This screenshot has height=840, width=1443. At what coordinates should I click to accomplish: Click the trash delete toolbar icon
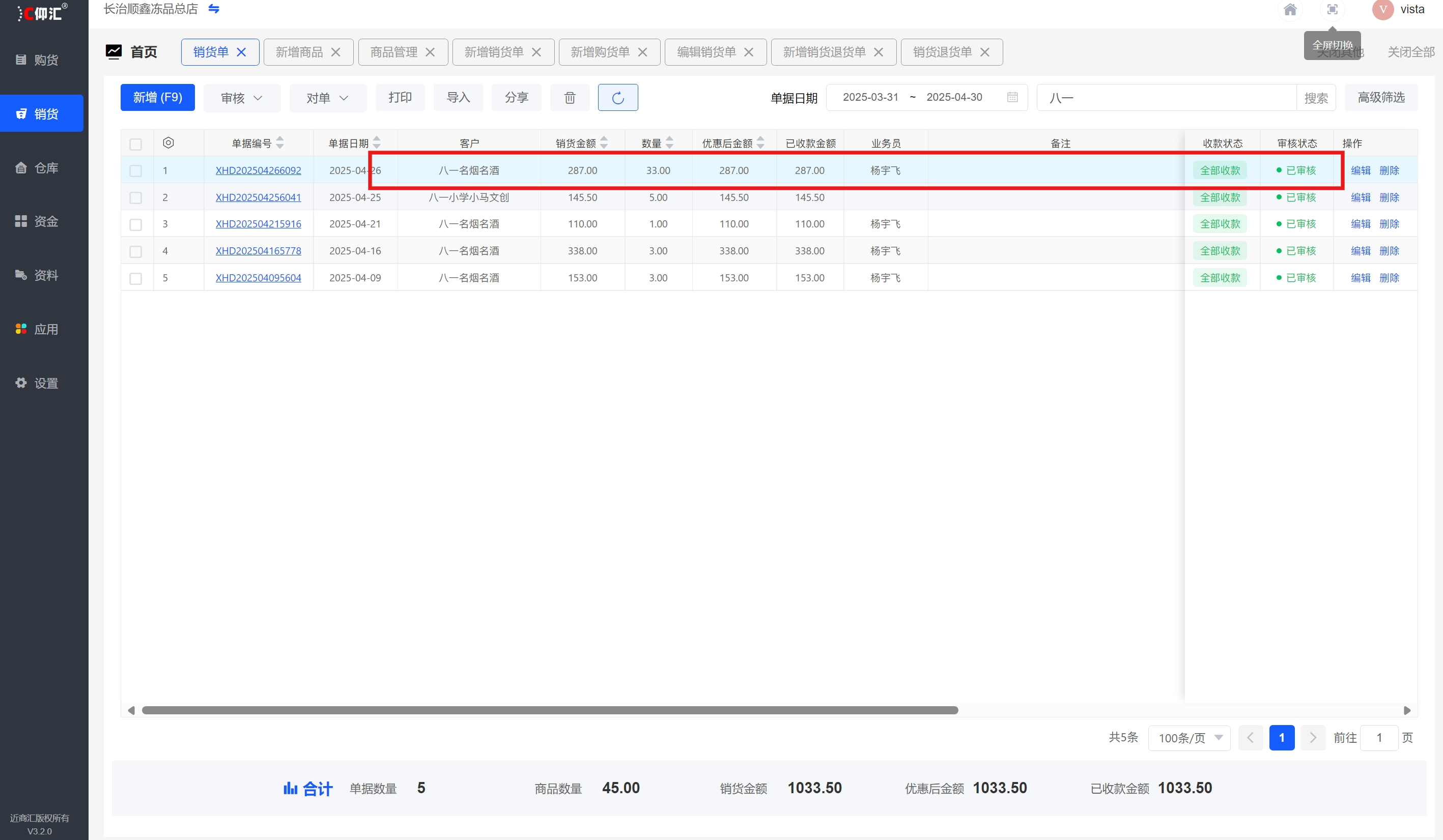click(x=569, y=97)
